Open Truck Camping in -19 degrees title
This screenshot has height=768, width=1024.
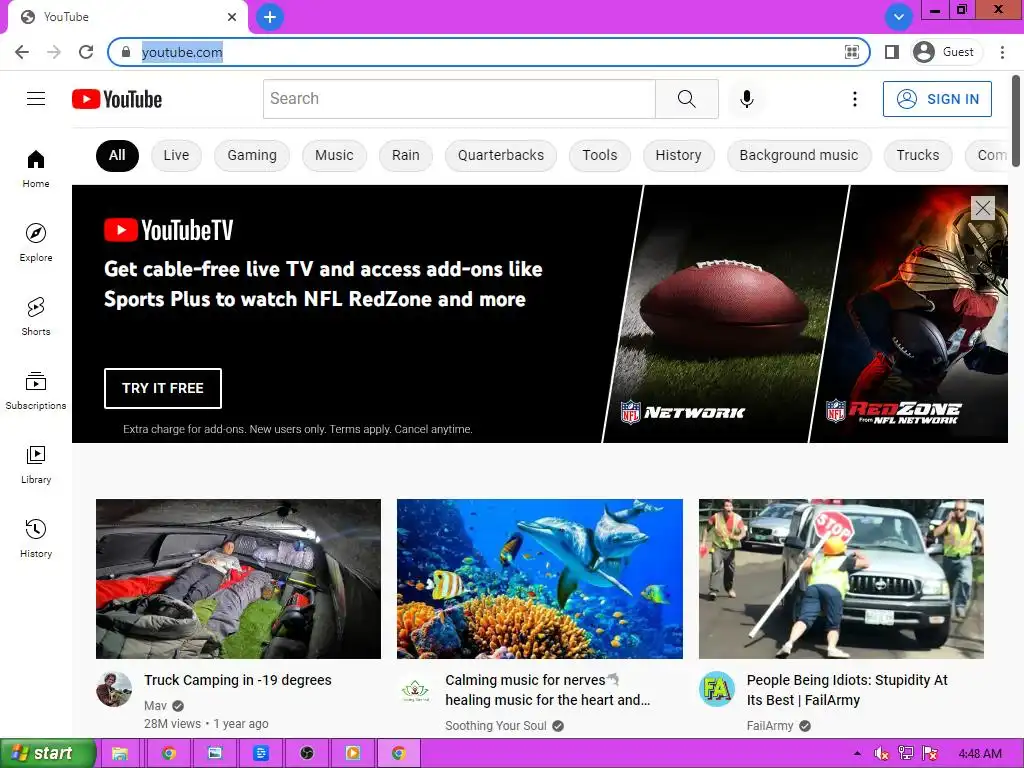click(238, 680)
